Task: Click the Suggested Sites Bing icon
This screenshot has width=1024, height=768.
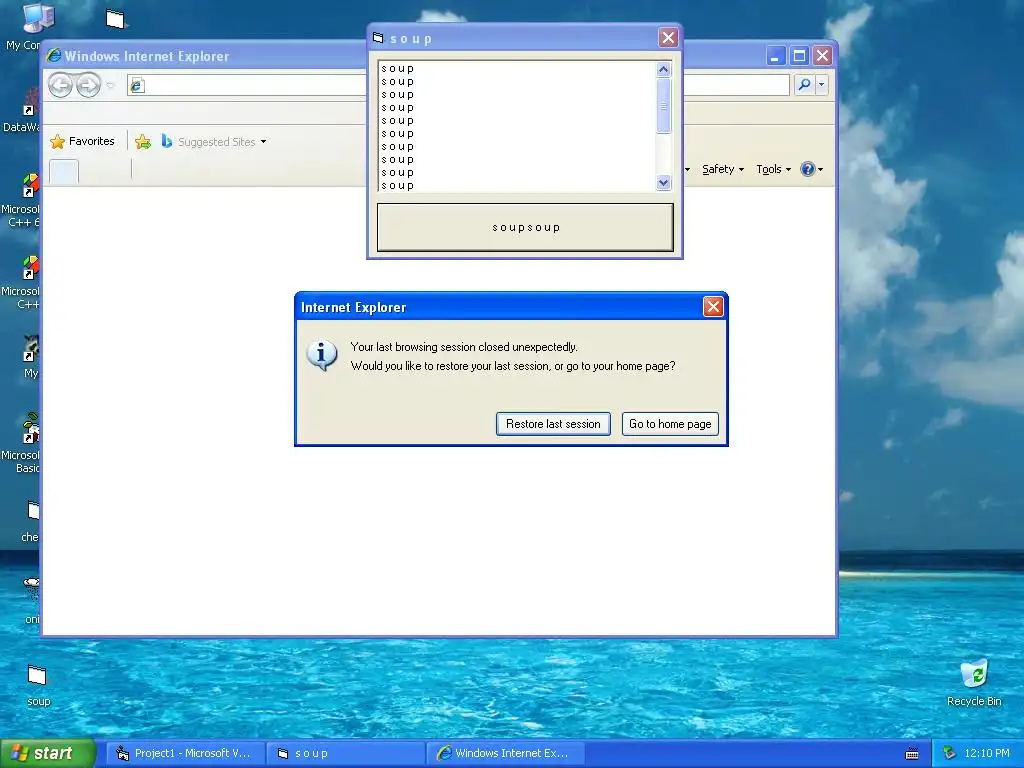Action: pos(167,141)
